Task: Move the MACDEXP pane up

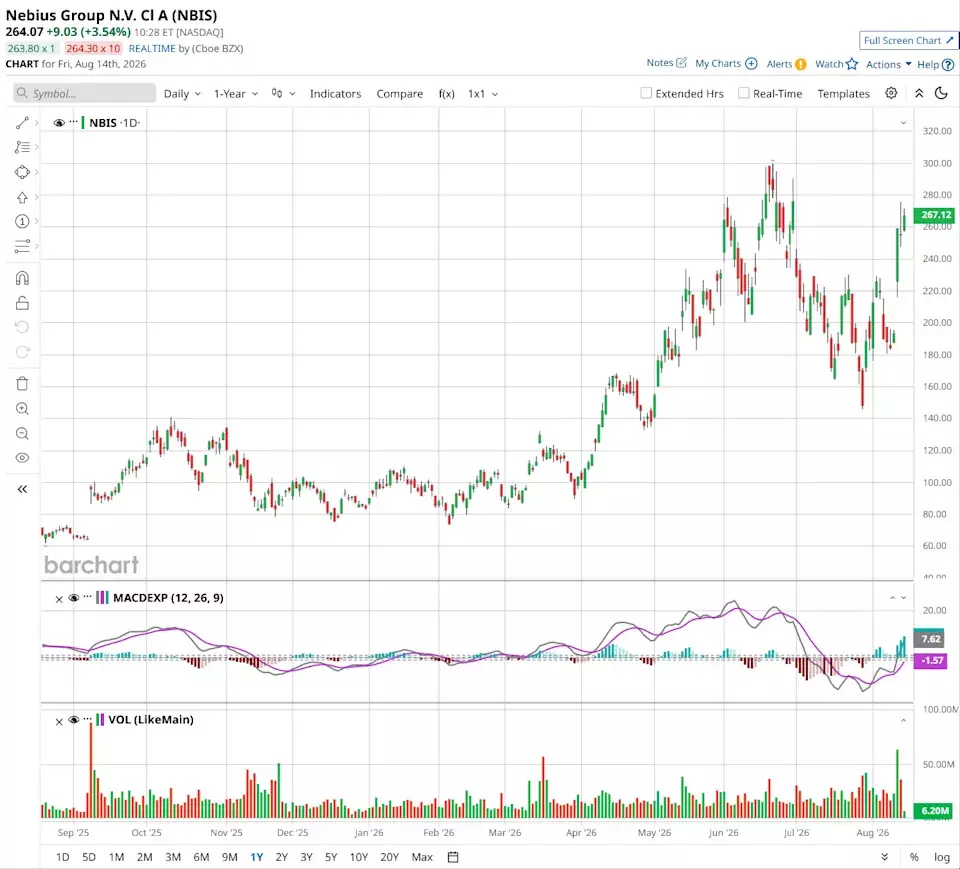Action: [x=892, y=598]
